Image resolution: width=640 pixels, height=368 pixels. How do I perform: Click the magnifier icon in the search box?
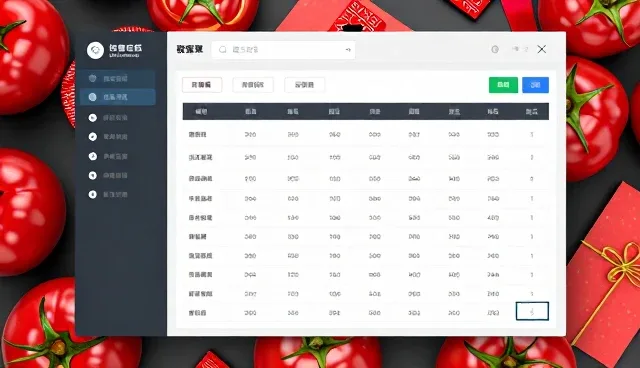click(x=222, y=50)
